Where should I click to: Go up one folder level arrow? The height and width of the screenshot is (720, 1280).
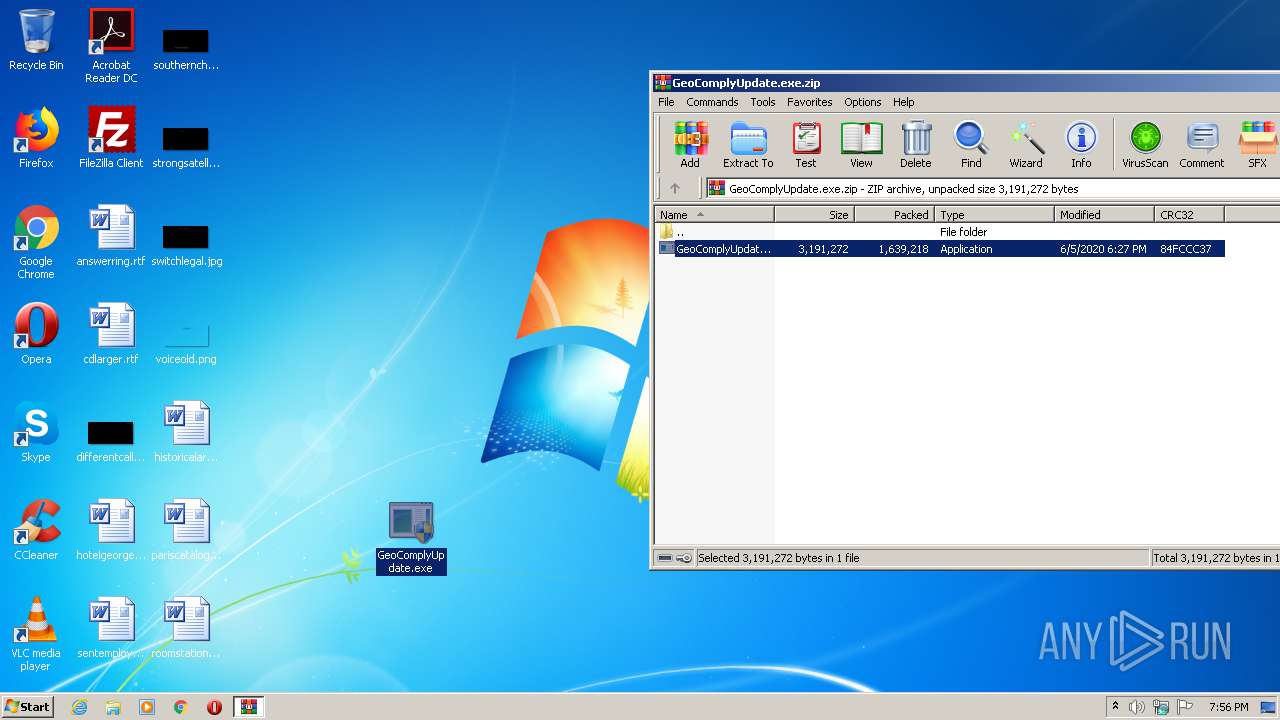[675, 188]
